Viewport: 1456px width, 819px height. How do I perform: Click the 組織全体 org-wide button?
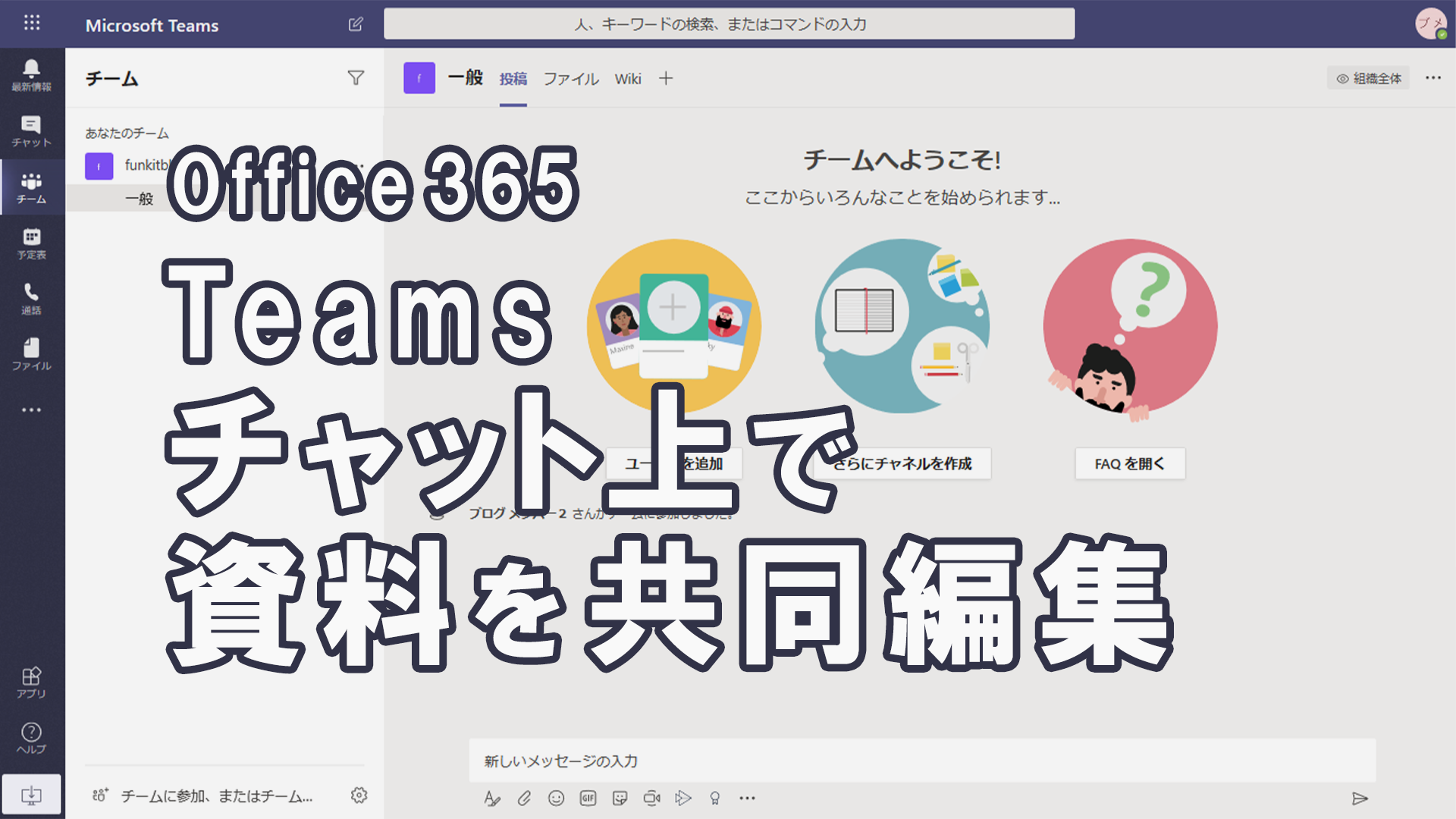(x=1368, y=78)
